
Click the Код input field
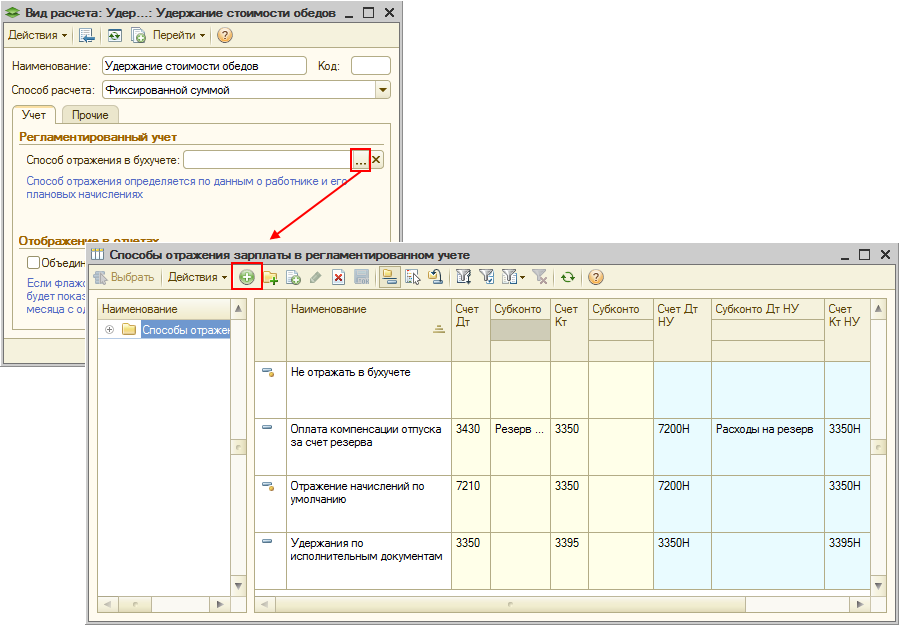369,66
